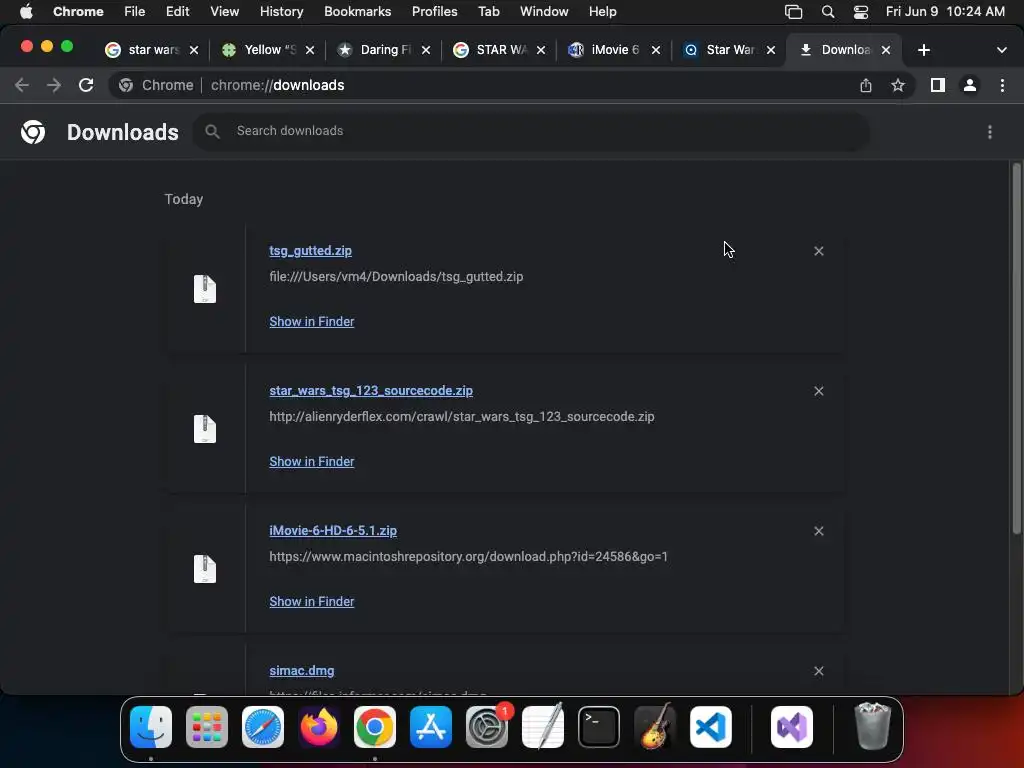Open Visual Studio Code from the Dock

coord(711,727)
